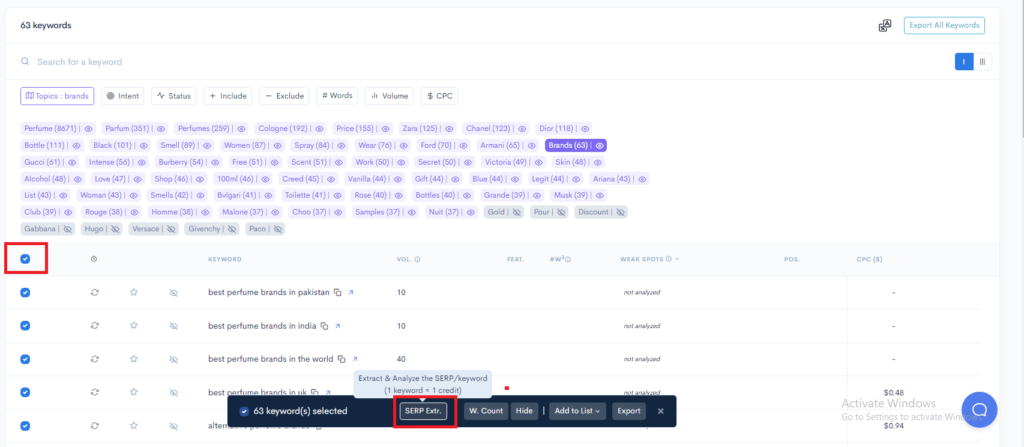
Task: Copy the 'best perfume brands in the world' keyword
Action: tap(341, 359)
